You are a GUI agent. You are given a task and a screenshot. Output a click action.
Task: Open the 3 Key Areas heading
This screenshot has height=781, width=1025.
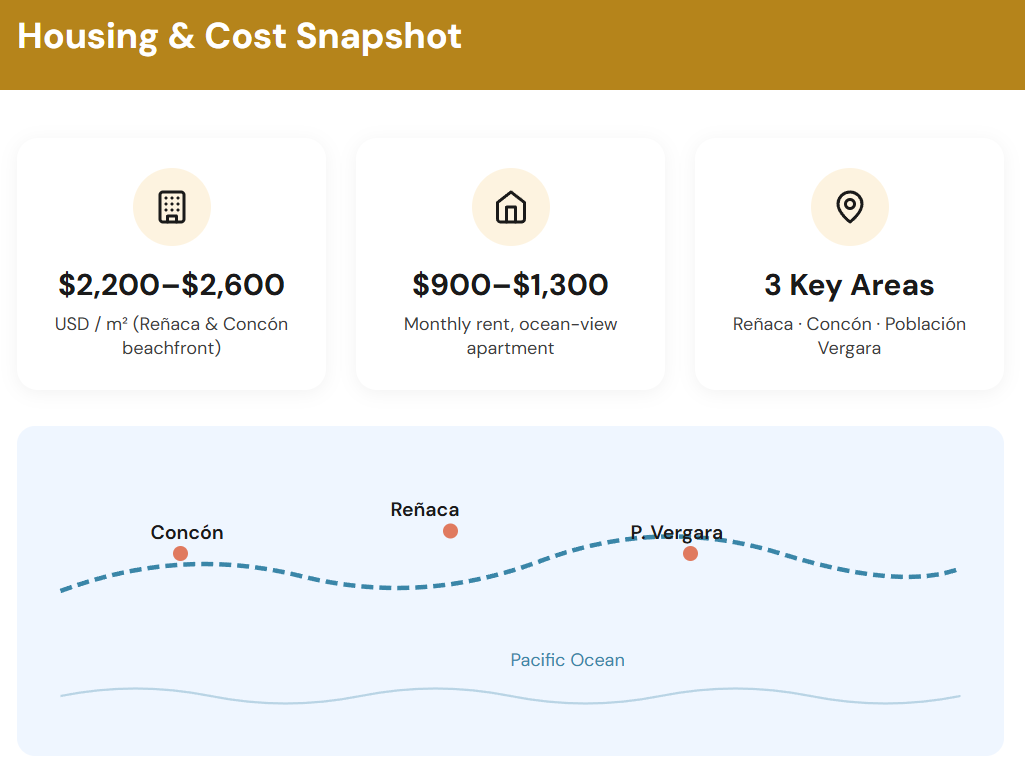coord(849,285)
